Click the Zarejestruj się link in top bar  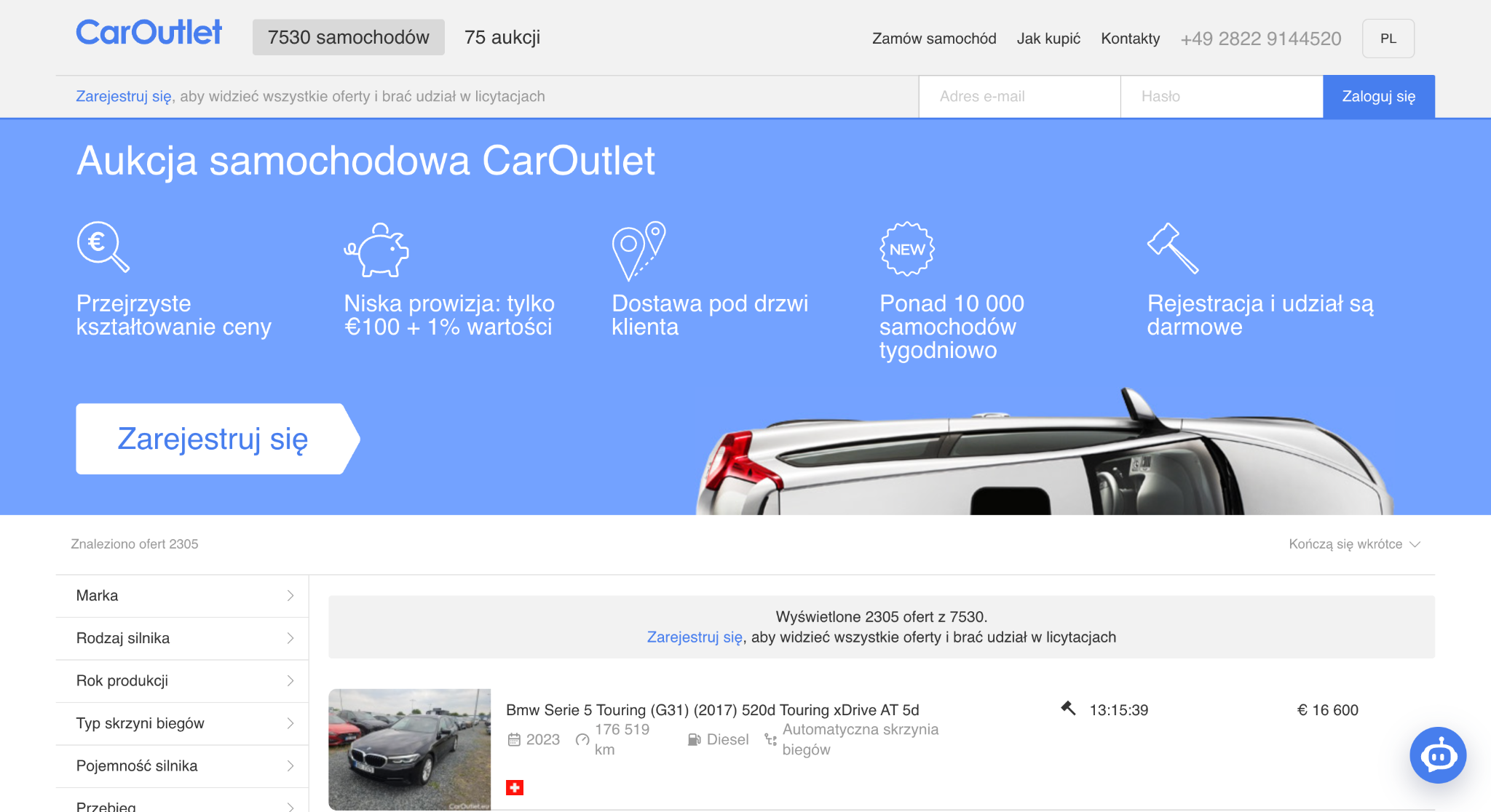pyautogui.click(x=124, y=97)
